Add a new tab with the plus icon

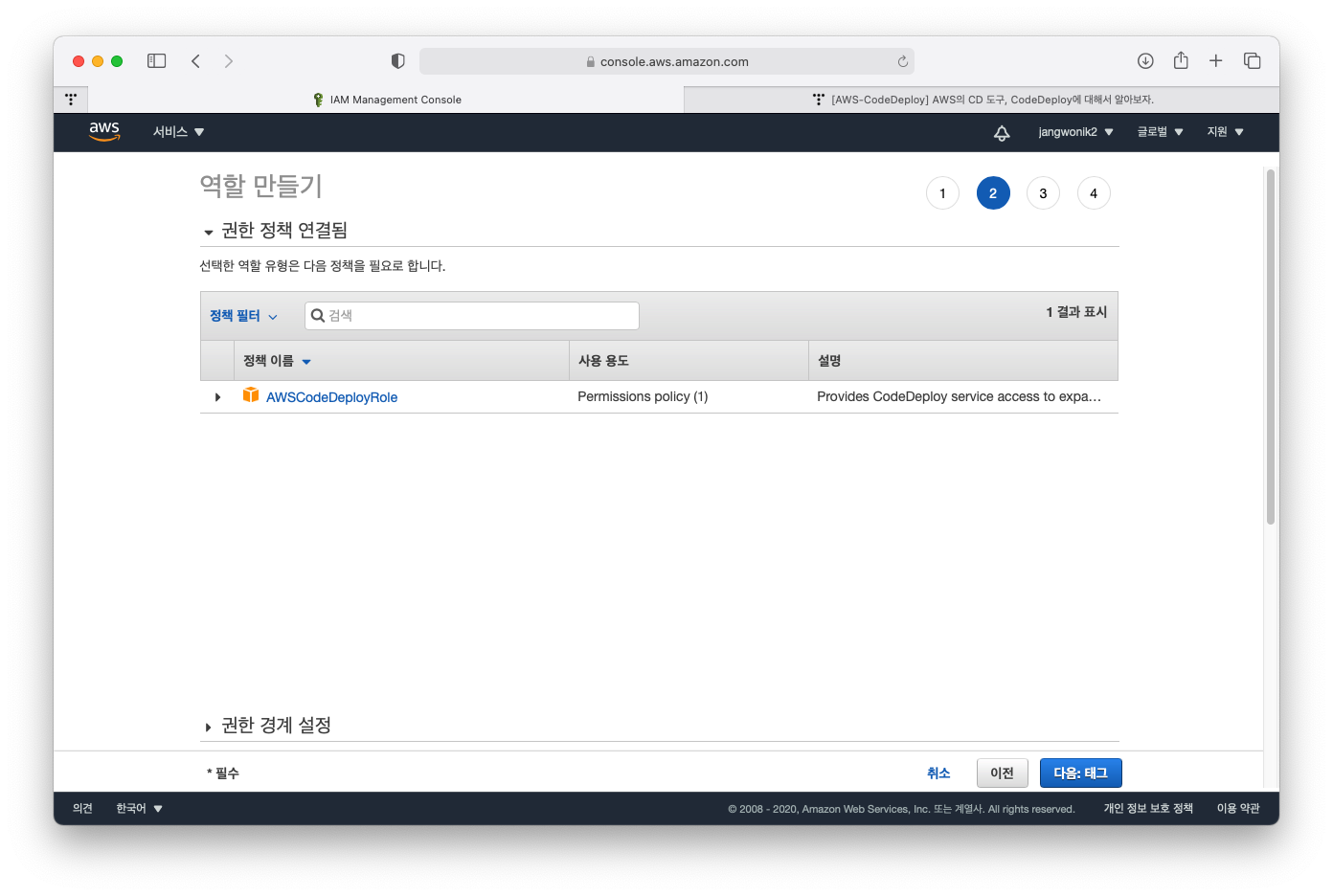(1215, 61)
